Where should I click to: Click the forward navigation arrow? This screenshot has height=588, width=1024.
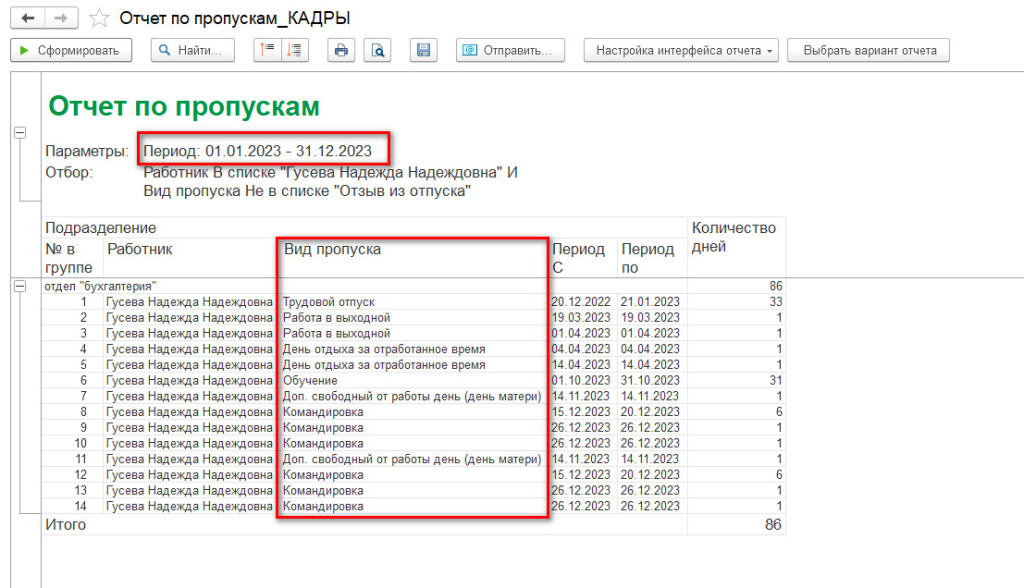(61, 19)
